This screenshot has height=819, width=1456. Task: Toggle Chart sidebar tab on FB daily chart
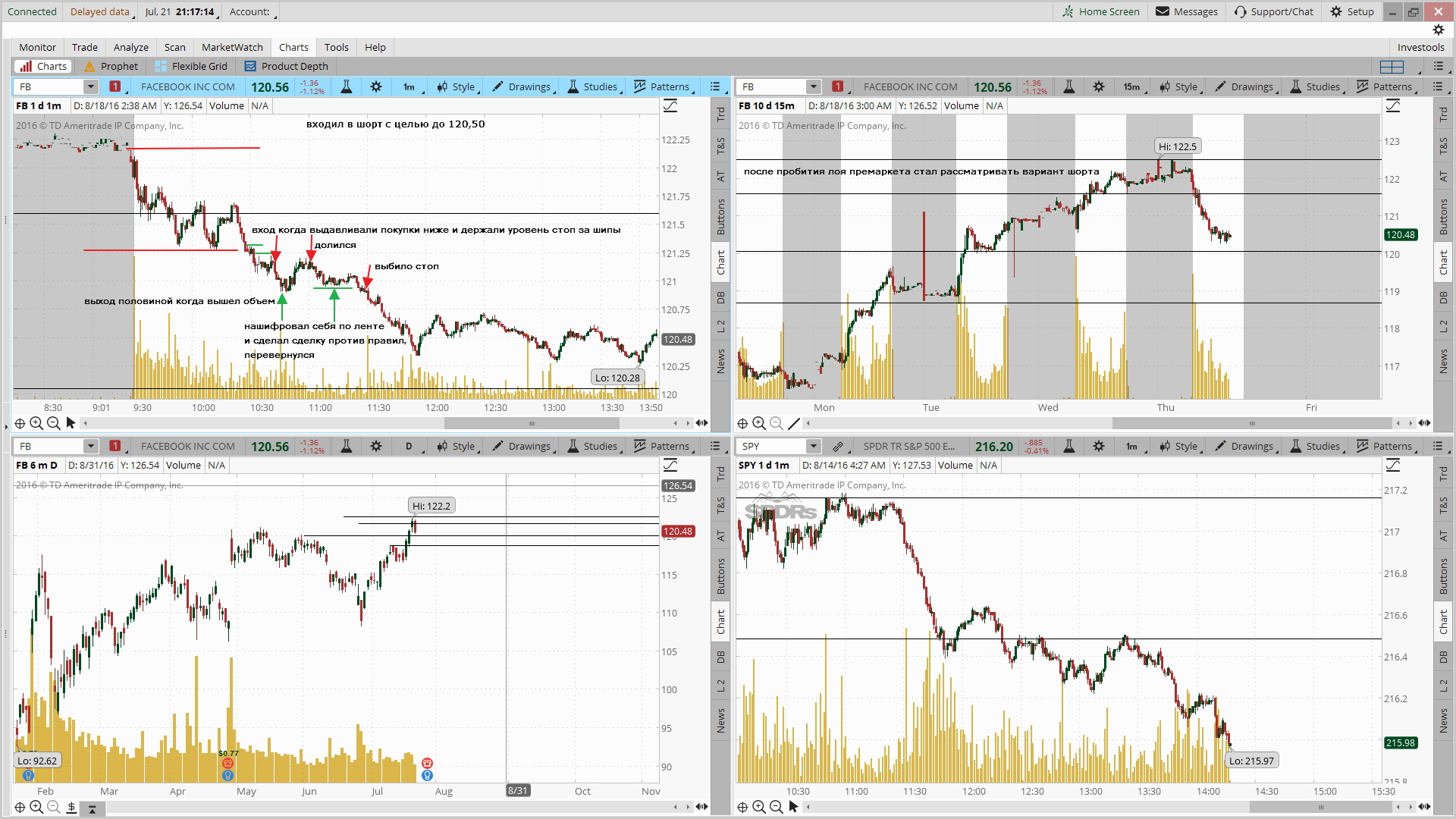tap(720, 622)
